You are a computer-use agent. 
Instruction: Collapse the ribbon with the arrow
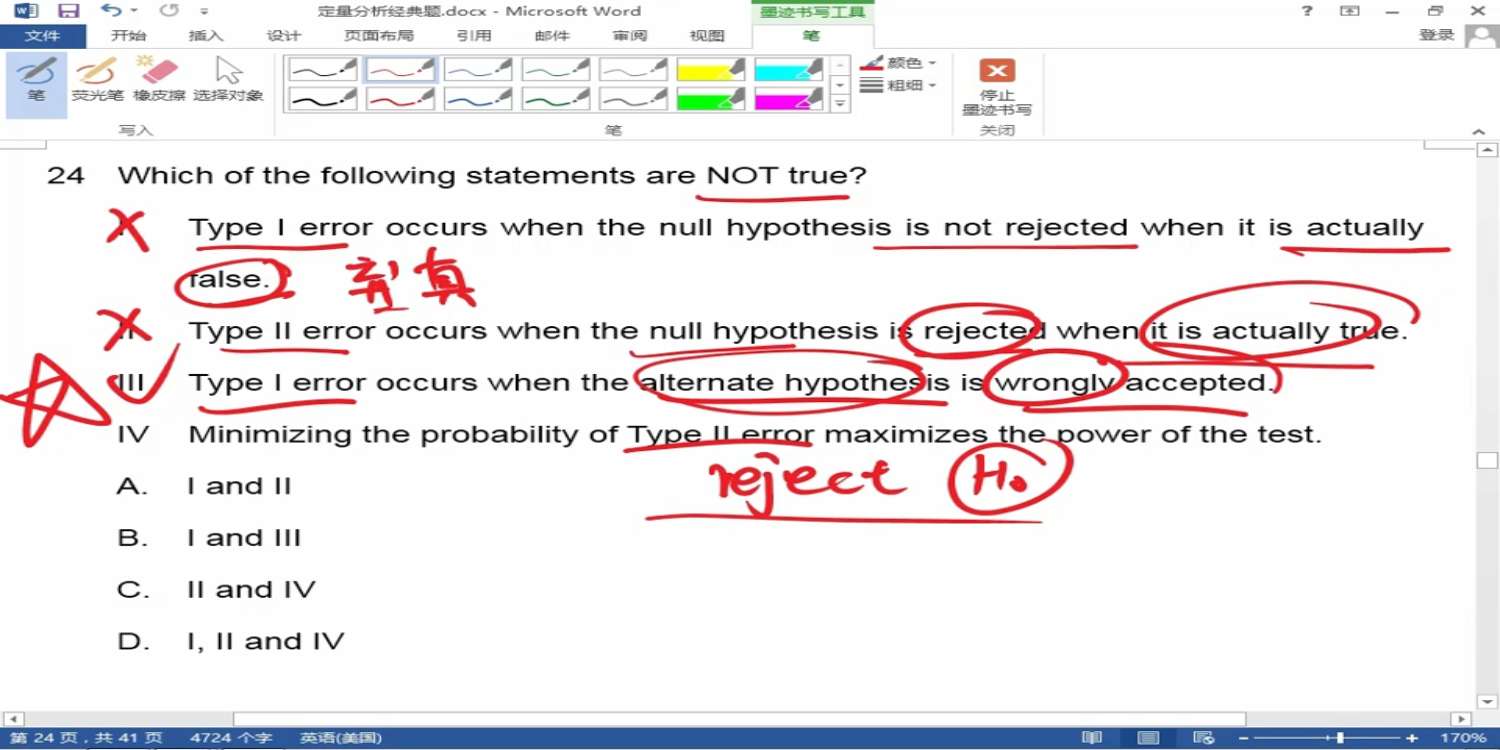point(1478,132)
